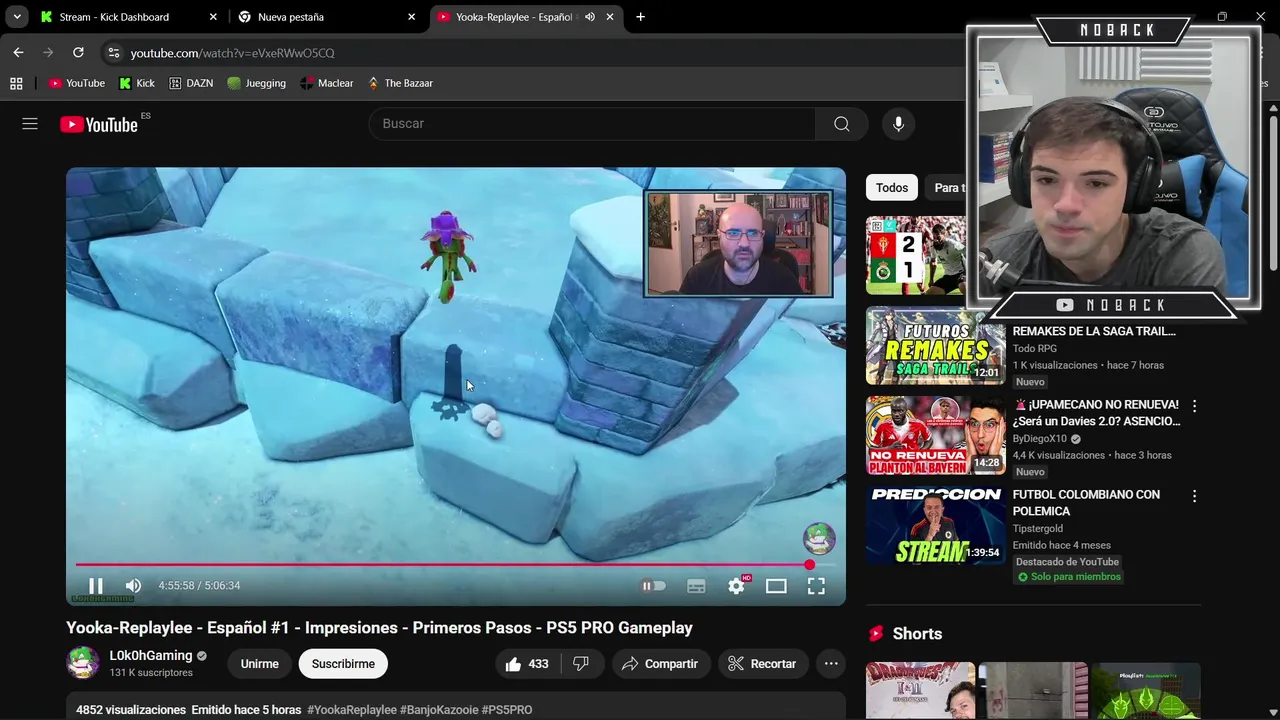Open options for Futbol Colombiano video
This screenshot has width=1280, height=720.
(1194, 496)
